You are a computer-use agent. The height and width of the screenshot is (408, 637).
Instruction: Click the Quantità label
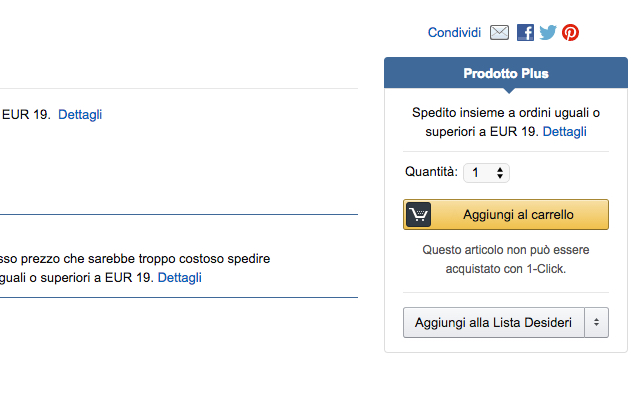431,172
